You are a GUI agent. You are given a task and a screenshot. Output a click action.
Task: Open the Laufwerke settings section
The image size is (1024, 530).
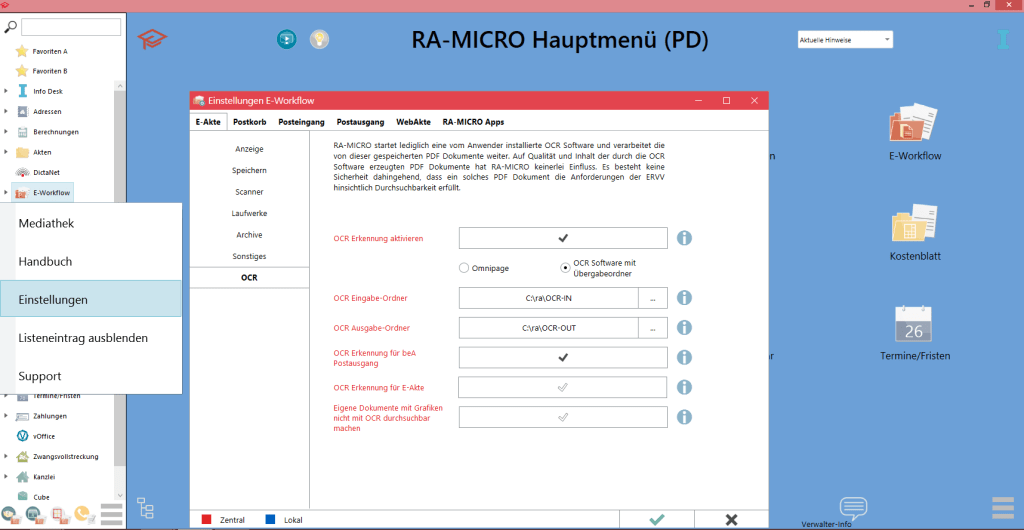249,213
